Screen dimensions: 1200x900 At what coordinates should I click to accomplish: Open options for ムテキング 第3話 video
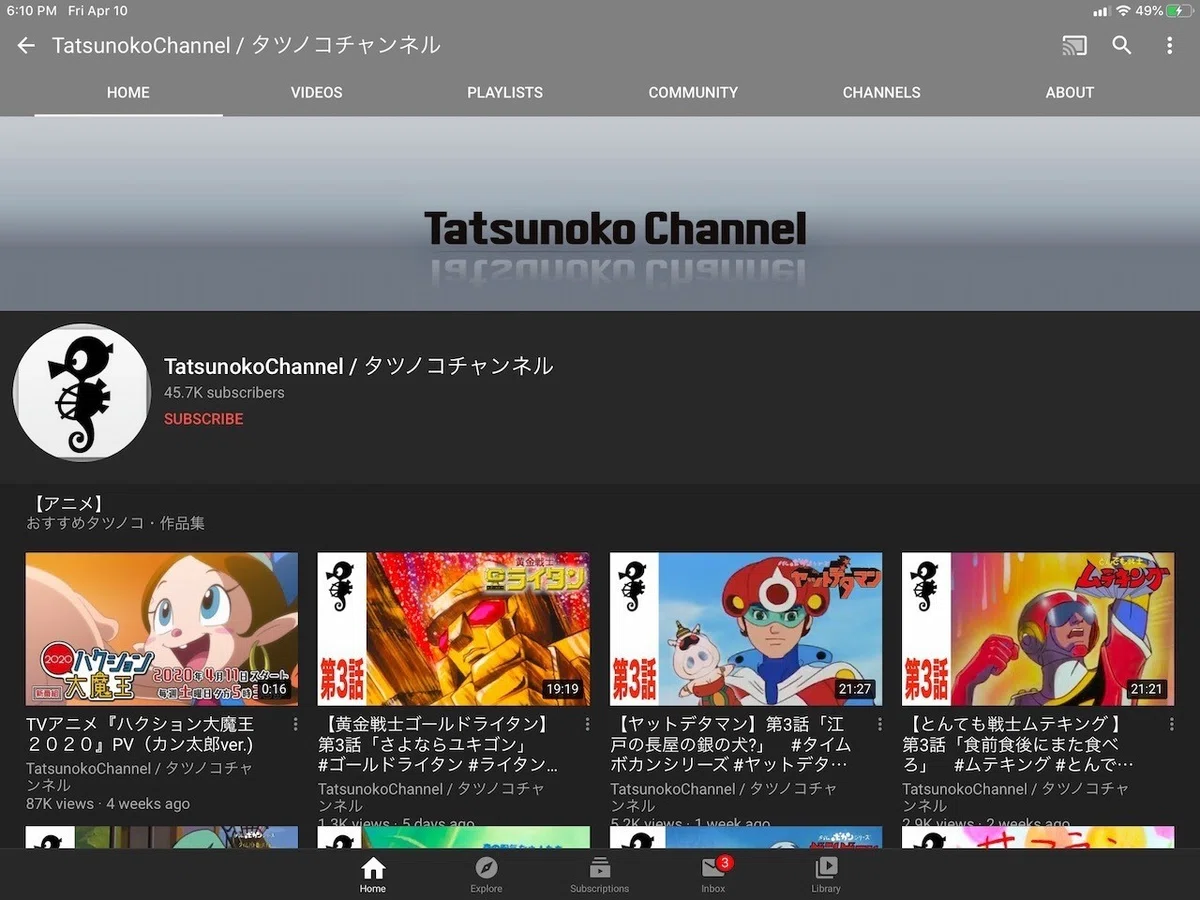[1171, 724]
